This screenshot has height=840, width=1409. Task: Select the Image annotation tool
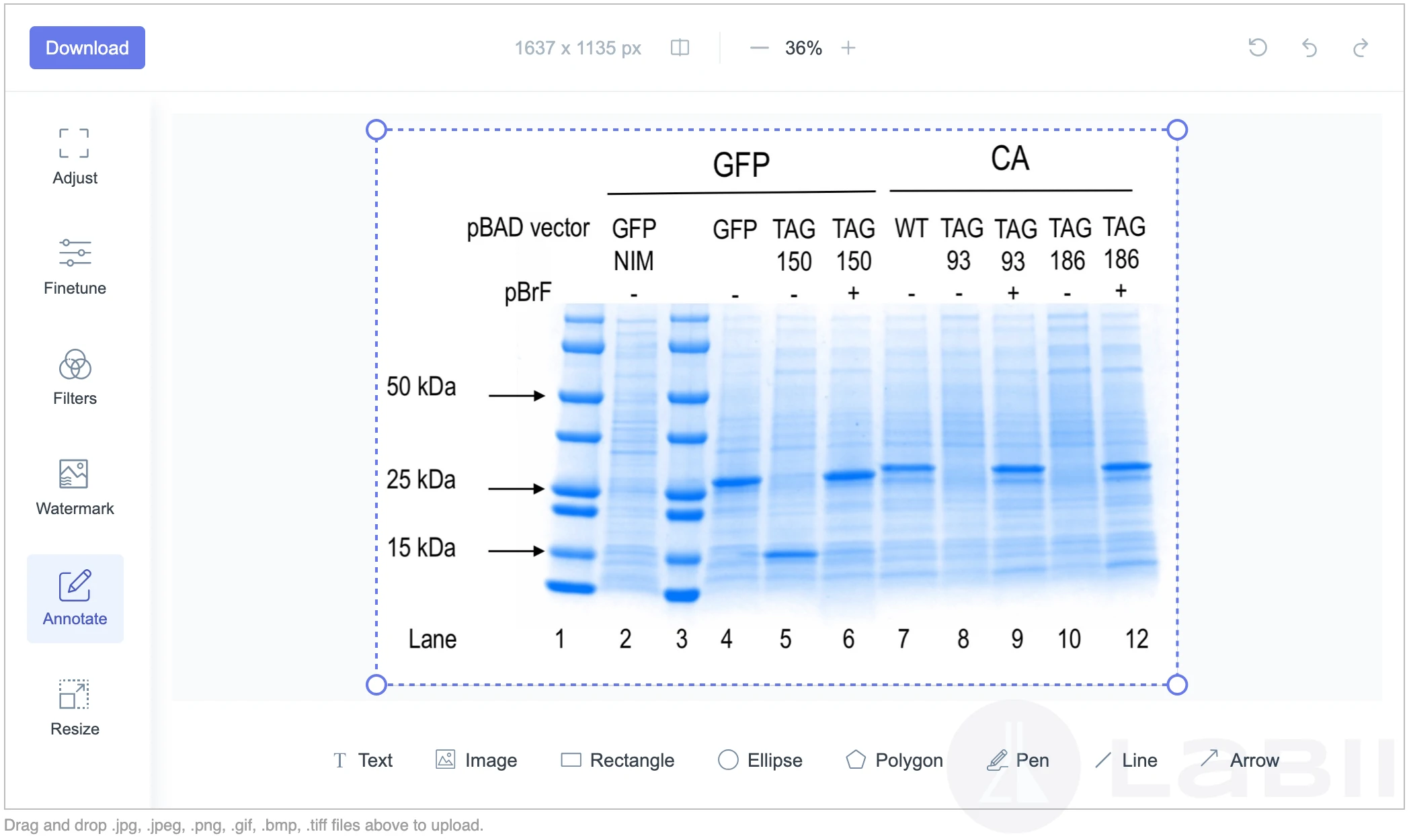pyautogui.click(x=477, y=760)
